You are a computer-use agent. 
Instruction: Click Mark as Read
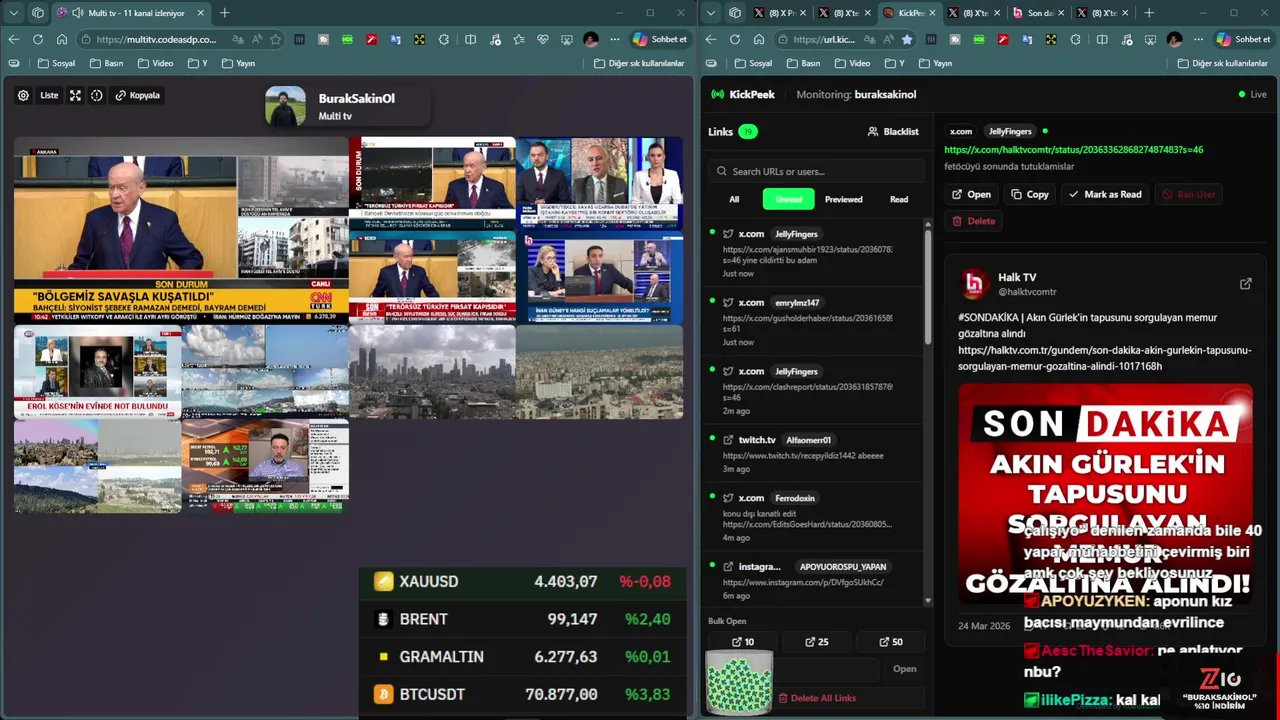coord(1105,194)
